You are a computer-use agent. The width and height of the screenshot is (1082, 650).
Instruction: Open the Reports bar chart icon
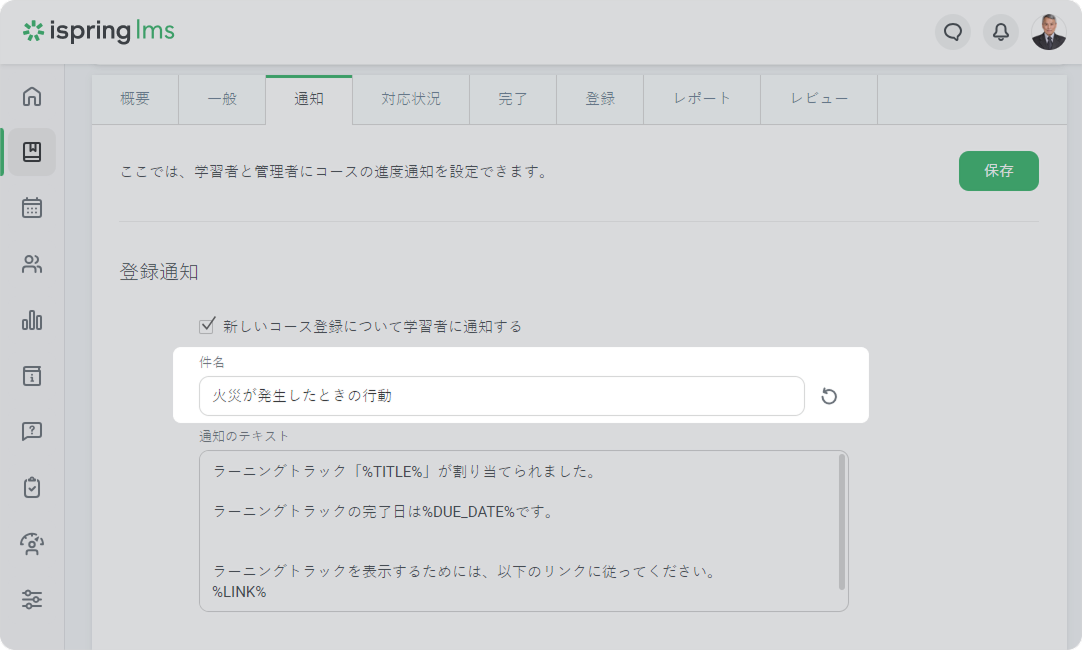pyautogui.click(x=32, y=320)
